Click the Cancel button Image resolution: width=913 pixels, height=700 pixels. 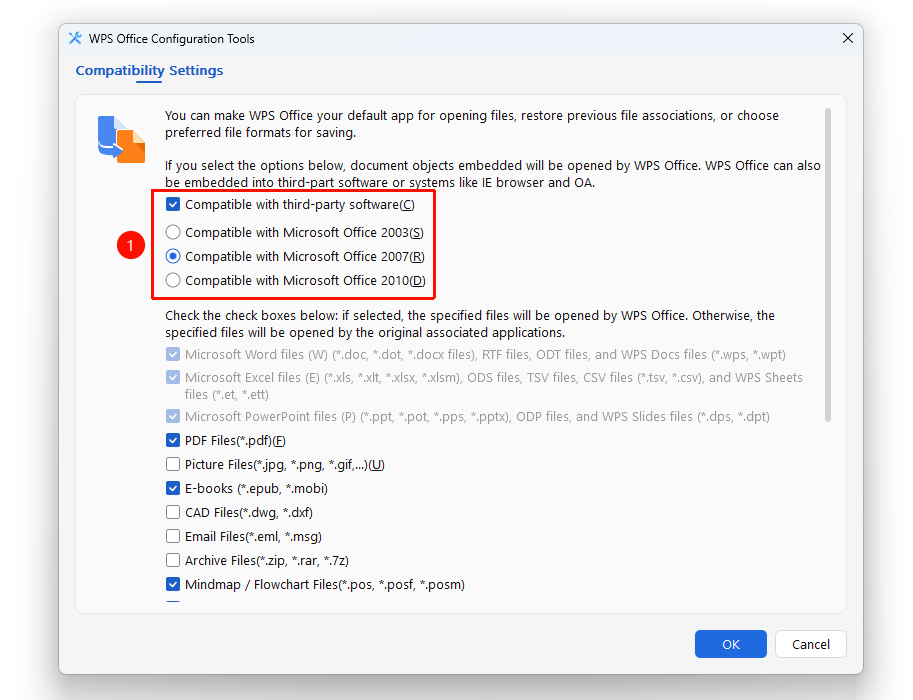[x=811, y=644]
